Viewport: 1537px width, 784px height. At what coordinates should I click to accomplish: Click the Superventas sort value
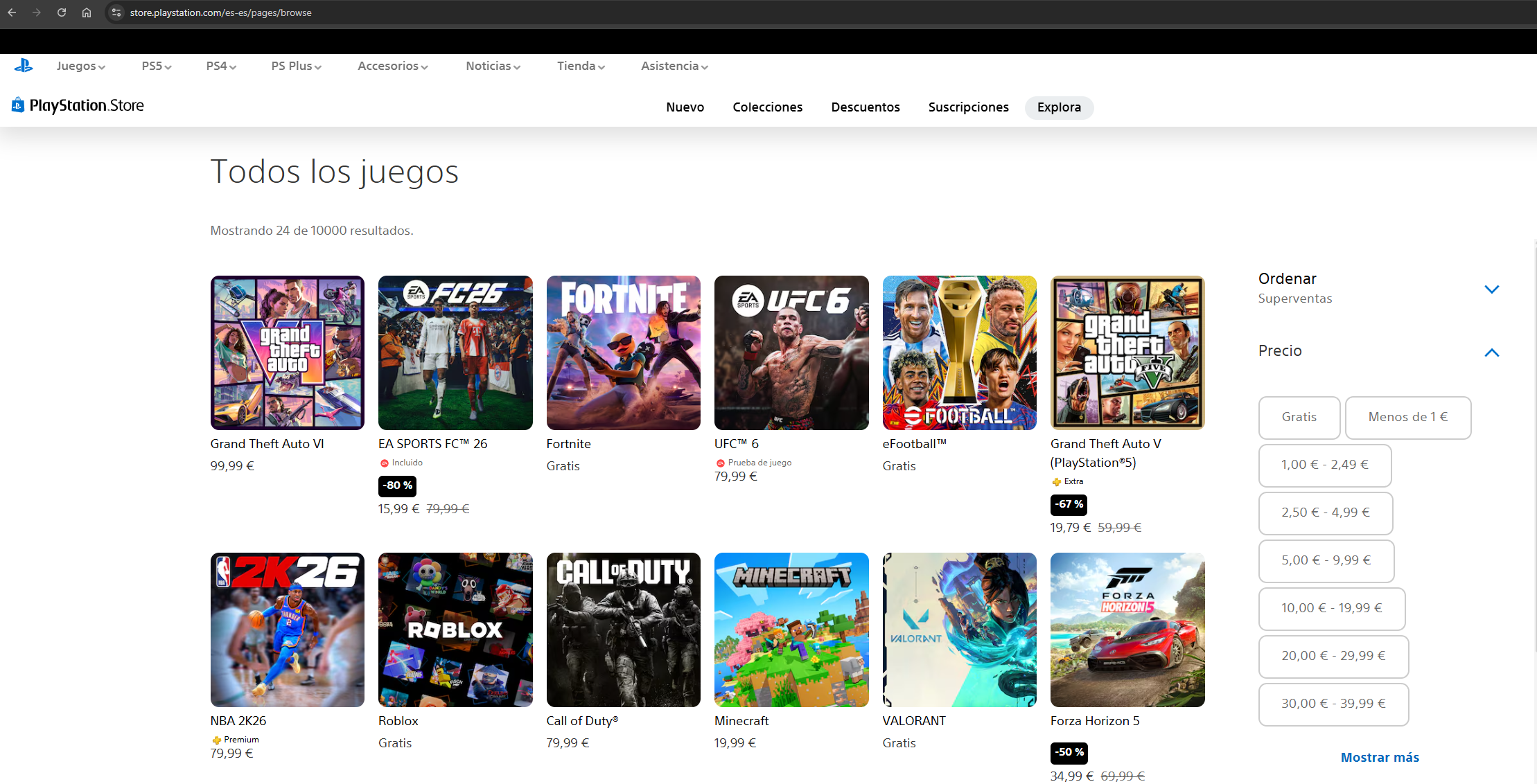[1295, 299]
